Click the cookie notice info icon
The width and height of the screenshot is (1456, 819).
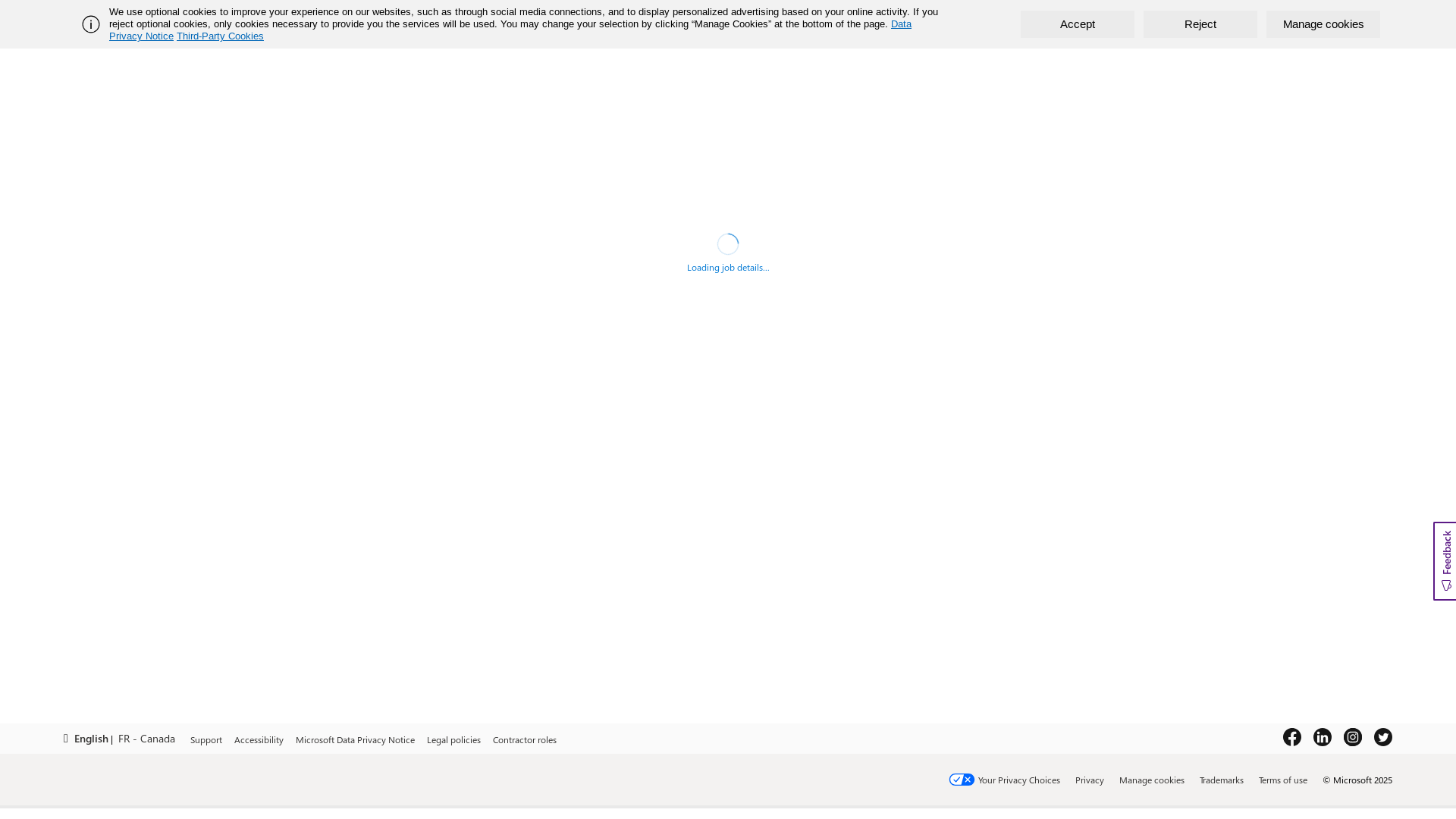click(91, 24)
